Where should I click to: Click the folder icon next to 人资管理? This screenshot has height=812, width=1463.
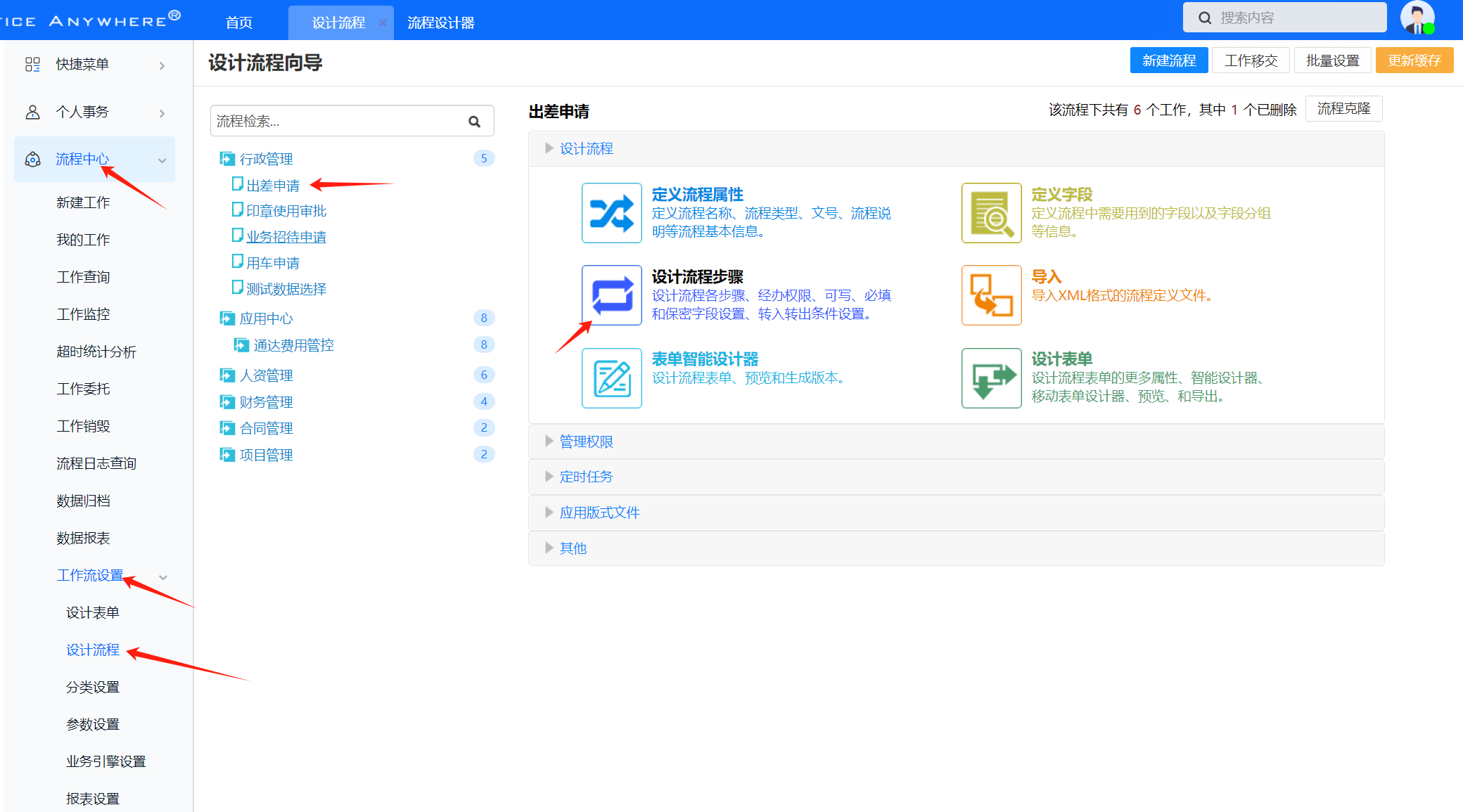(226, 375)
